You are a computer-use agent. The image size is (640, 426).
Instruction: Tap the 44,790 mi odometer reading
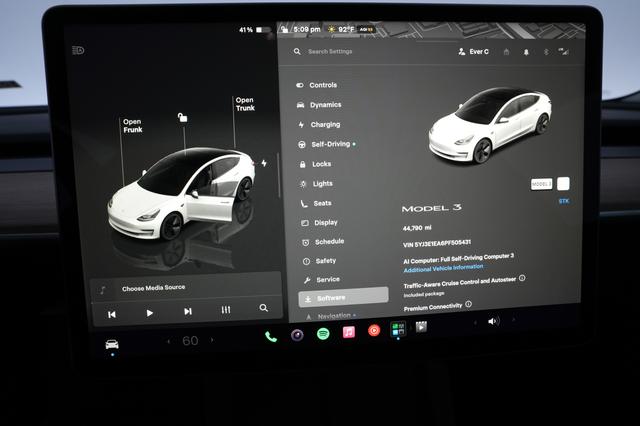(417, 228)
